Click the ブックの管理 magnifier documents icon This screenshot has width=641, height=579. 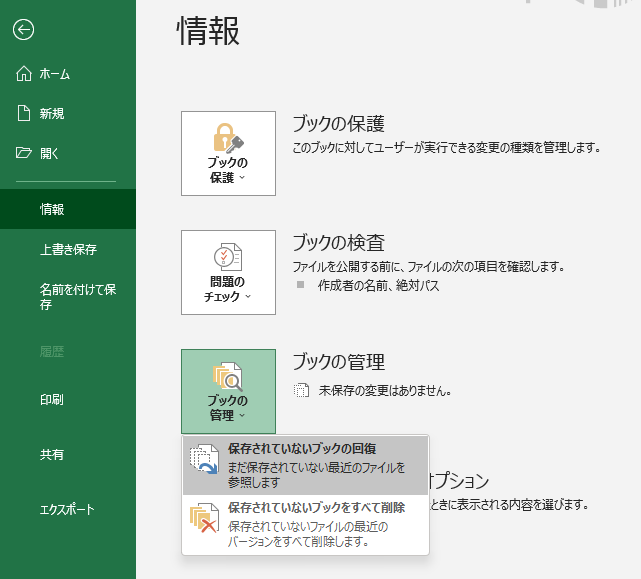pyautogui.click(x=228, y=376)
